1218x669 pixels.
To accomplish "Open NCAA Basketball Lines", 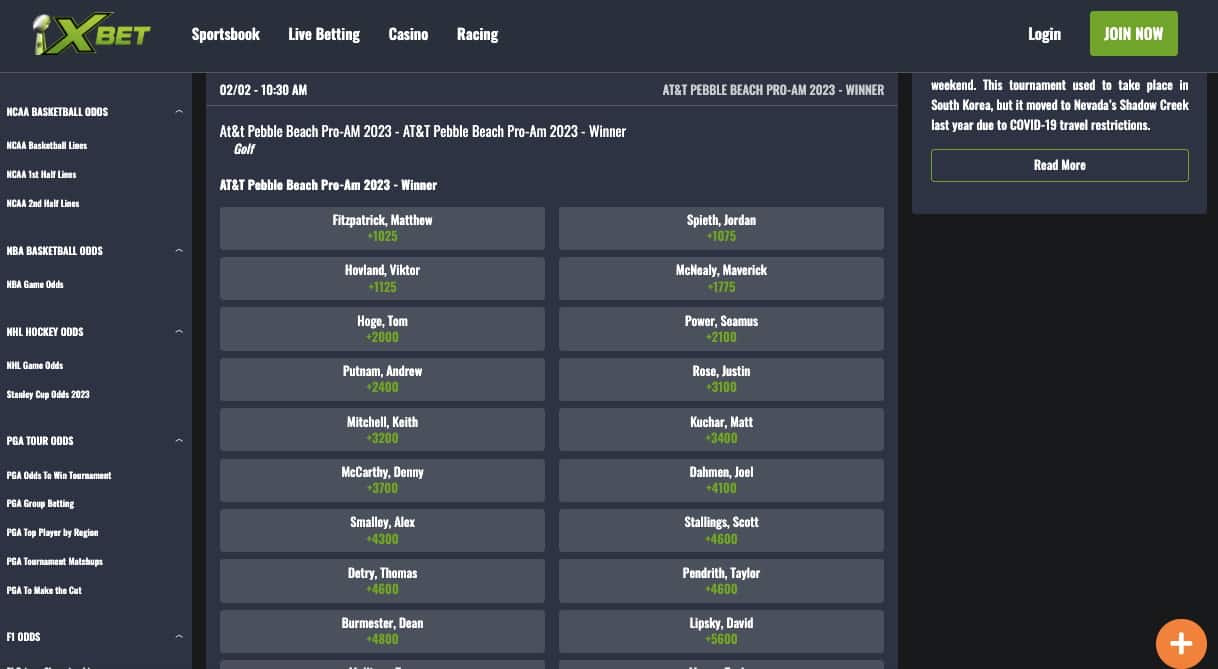I will [x=47, y=146].
